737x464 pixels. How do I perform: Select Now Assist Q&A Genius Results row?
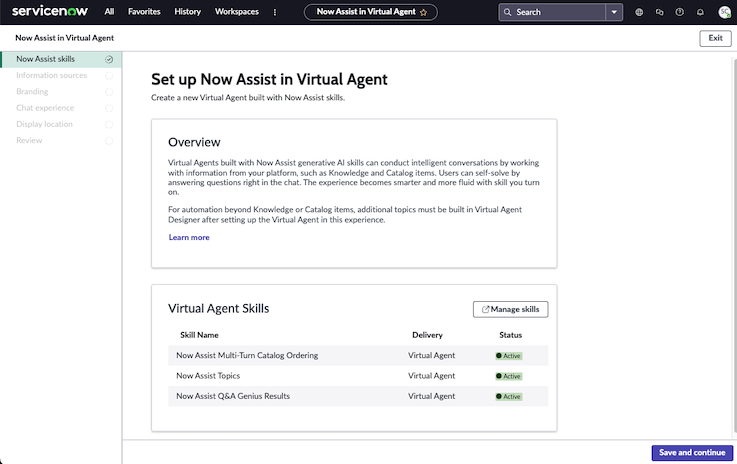[358, 396]
